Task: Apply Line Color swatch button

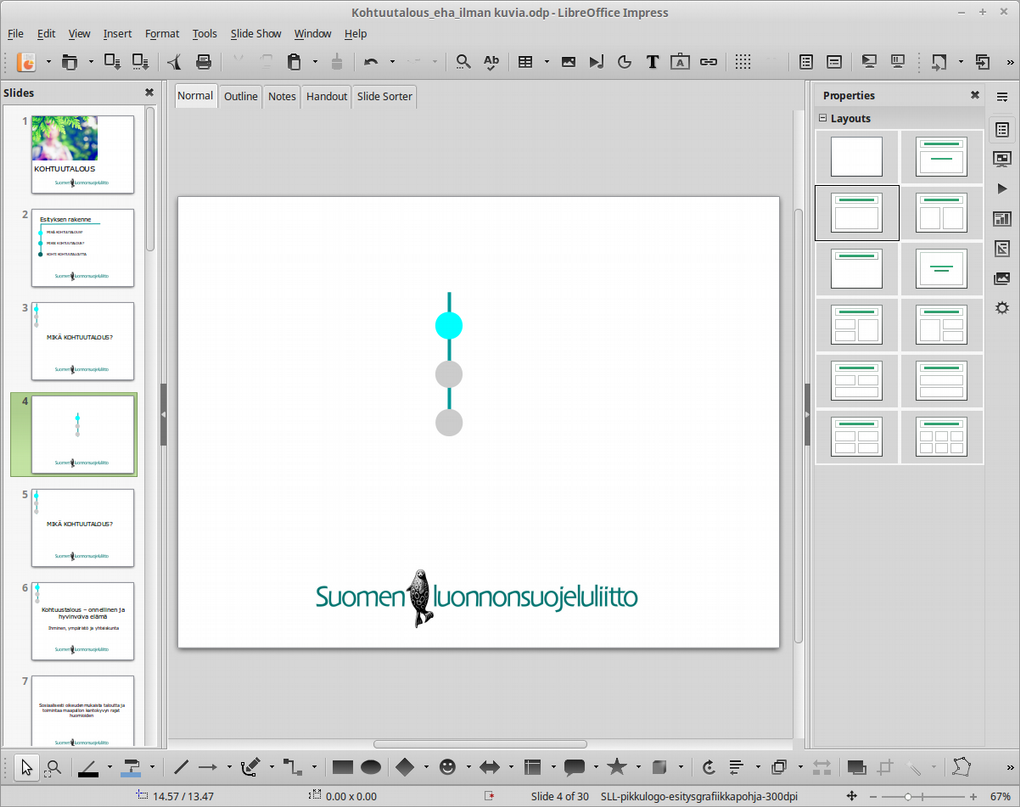Action: 88,767
